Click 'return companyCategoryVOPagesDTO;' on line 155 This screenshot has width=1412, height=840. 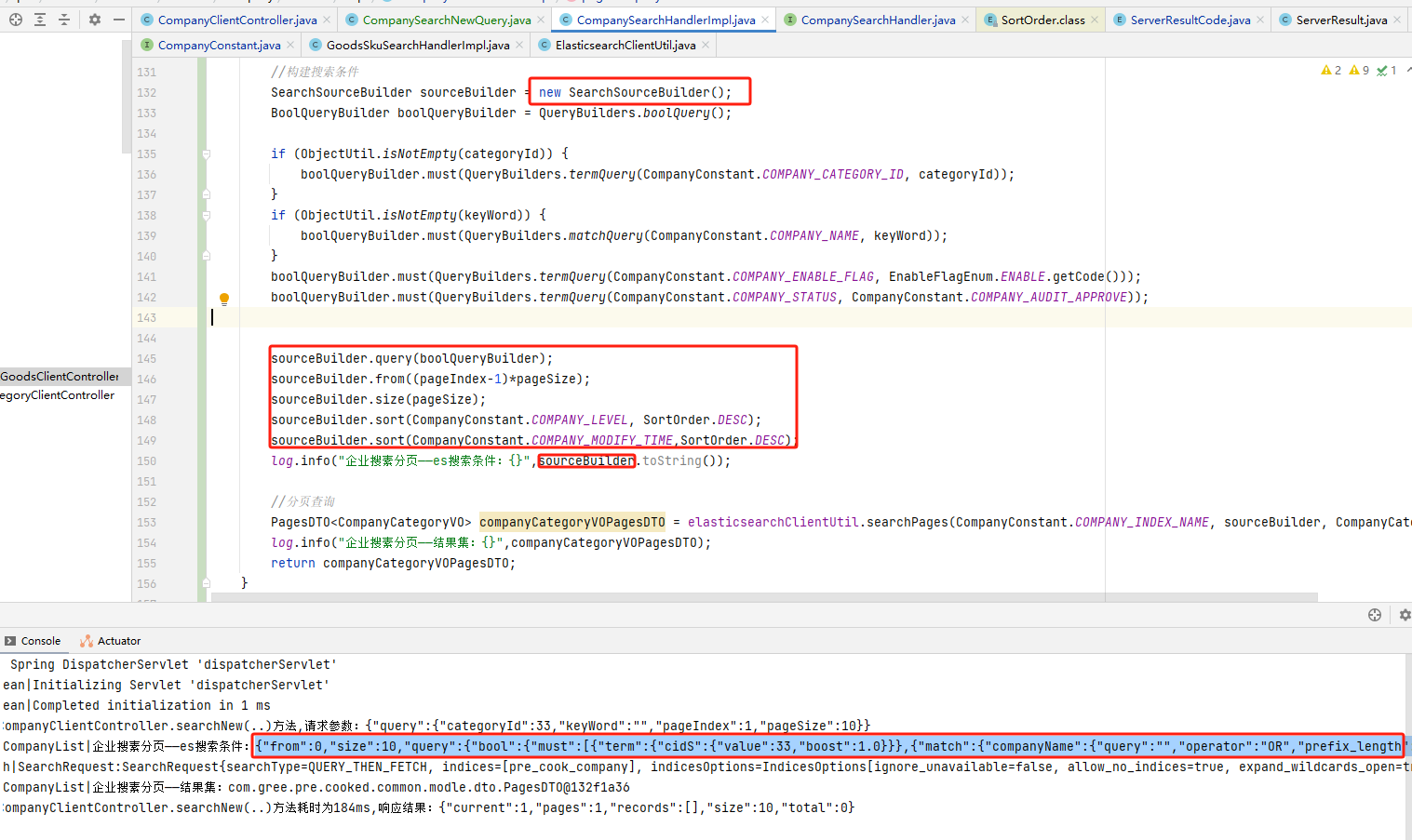pos(393,564)
